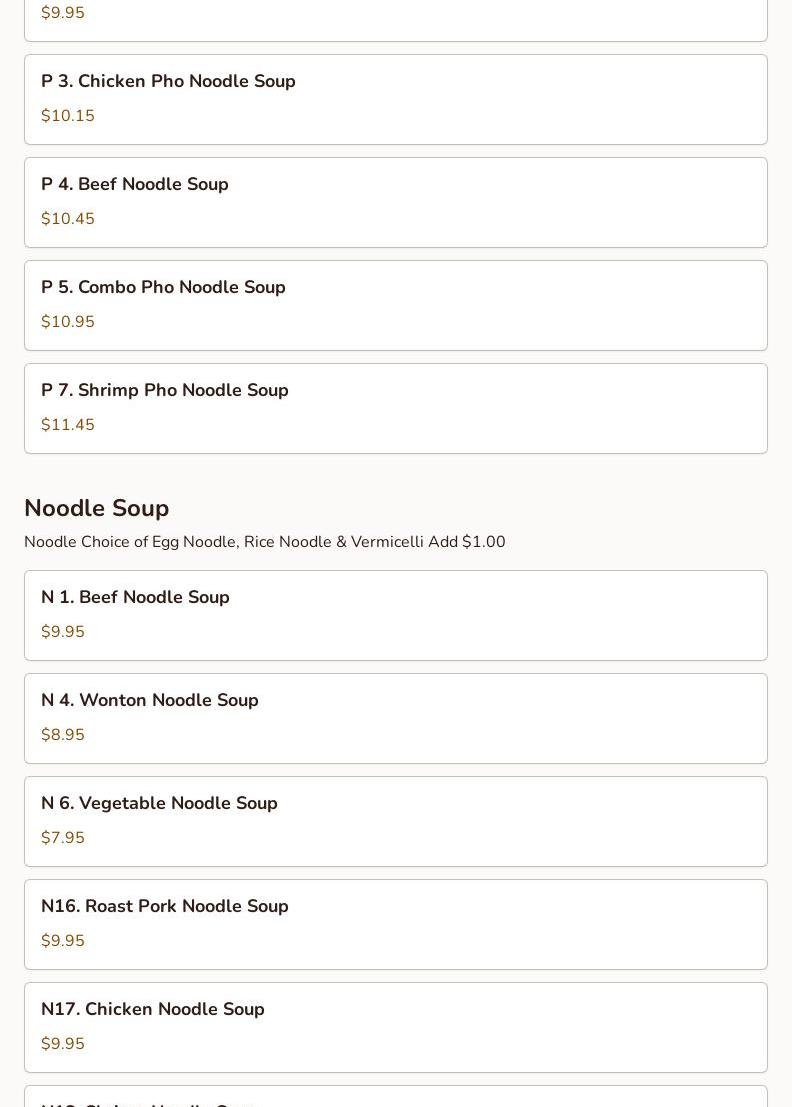Click the $10.95 Combo Pho price
Image resolution: width=792 pixels, height=1107 pixels.
[x=68, y=322]
